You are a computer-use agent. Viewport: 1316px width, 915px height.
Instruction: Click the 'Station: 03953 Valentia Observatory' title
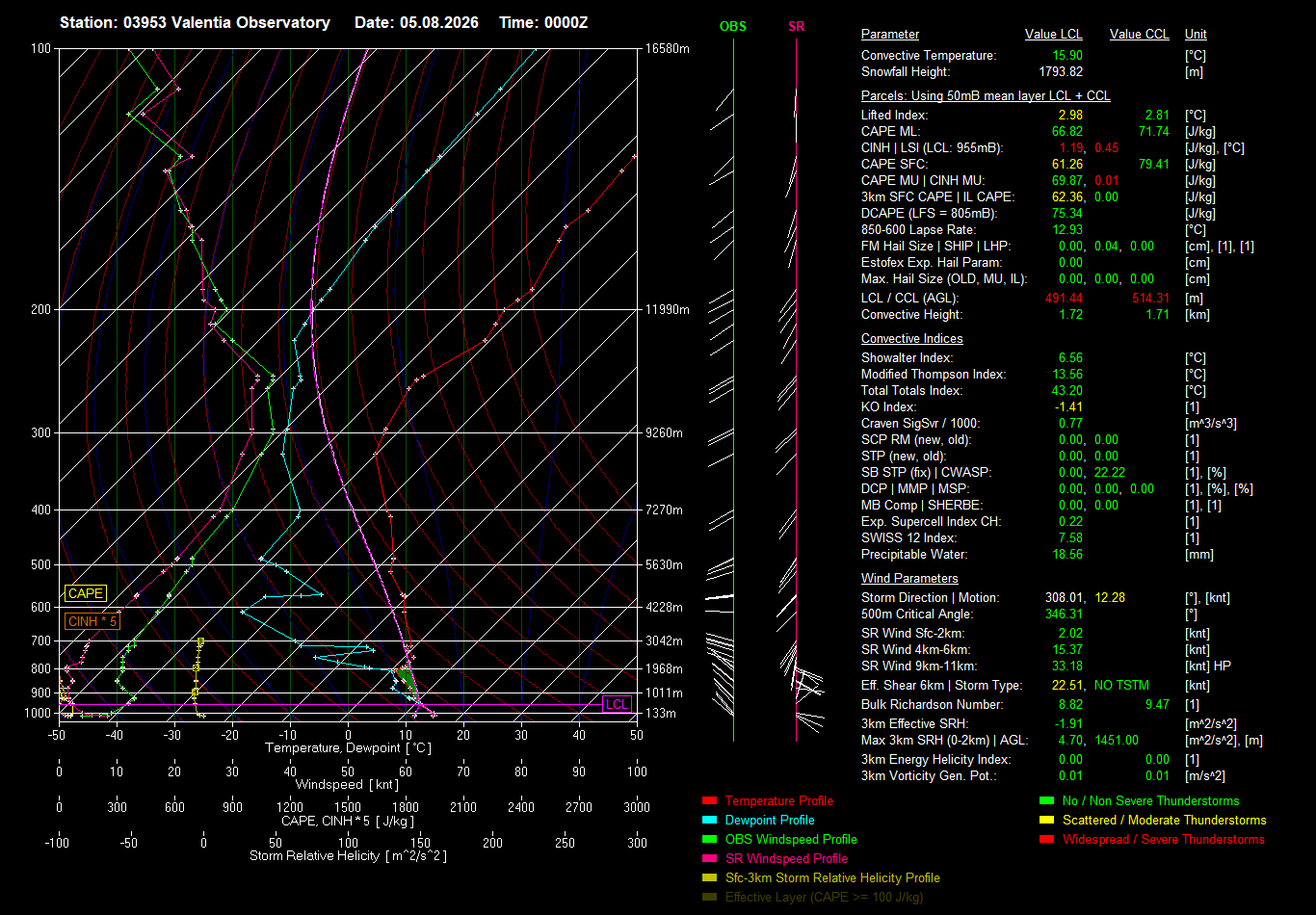[x=195, y=22]
